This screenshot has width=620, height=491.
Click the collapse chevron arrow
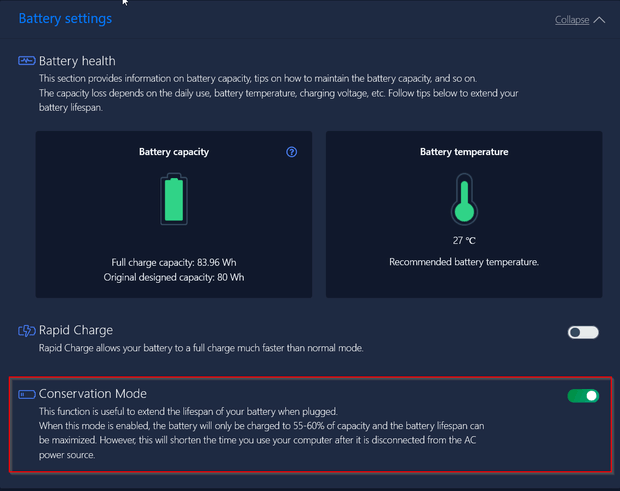pyautogui.click(x=599, y=19)
